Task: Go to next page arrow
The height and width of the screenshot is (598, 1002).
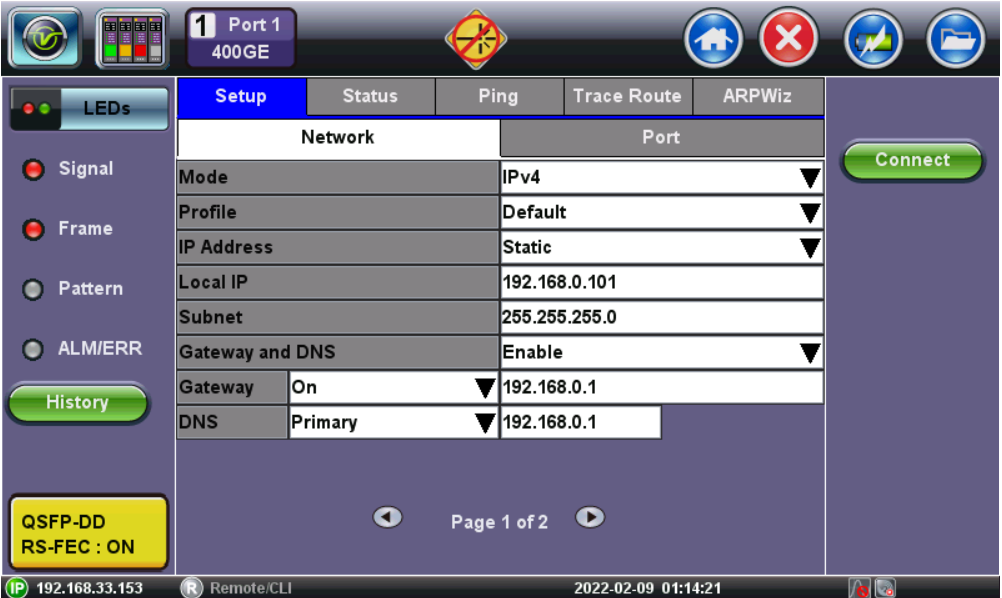Action: click(x=592, y=517)
